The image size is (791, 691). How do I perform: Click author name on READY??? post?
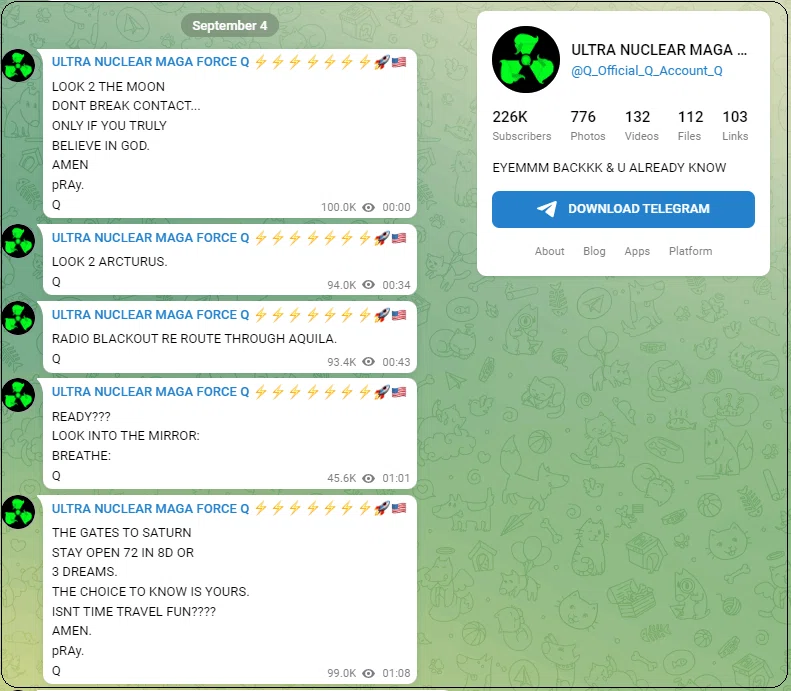229,392
